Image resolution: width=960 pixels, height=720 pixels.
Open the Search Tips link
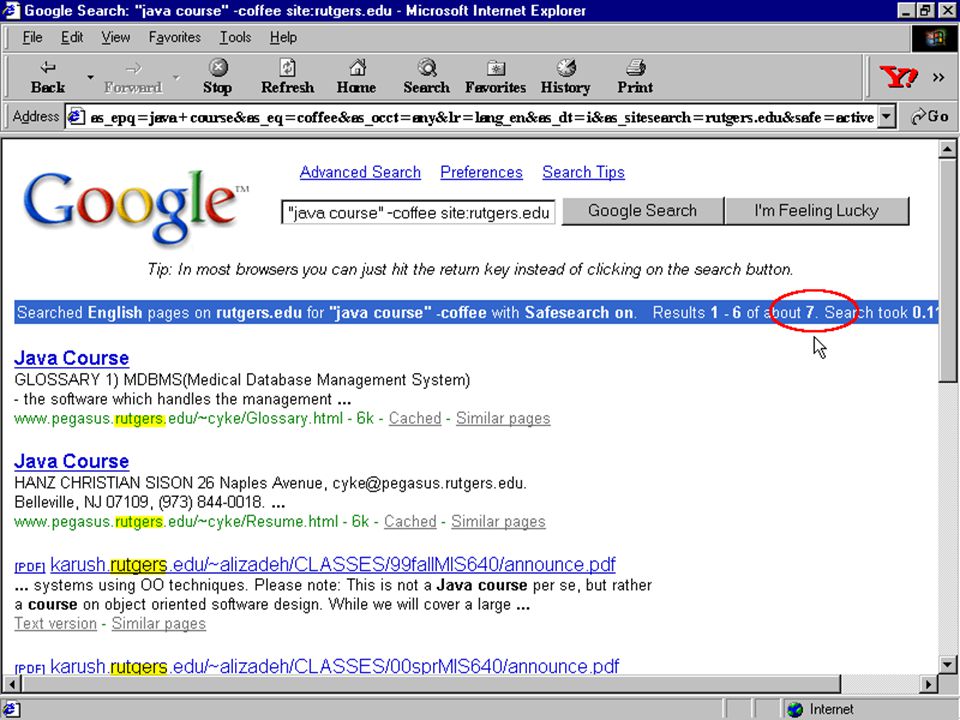point(583,172)
